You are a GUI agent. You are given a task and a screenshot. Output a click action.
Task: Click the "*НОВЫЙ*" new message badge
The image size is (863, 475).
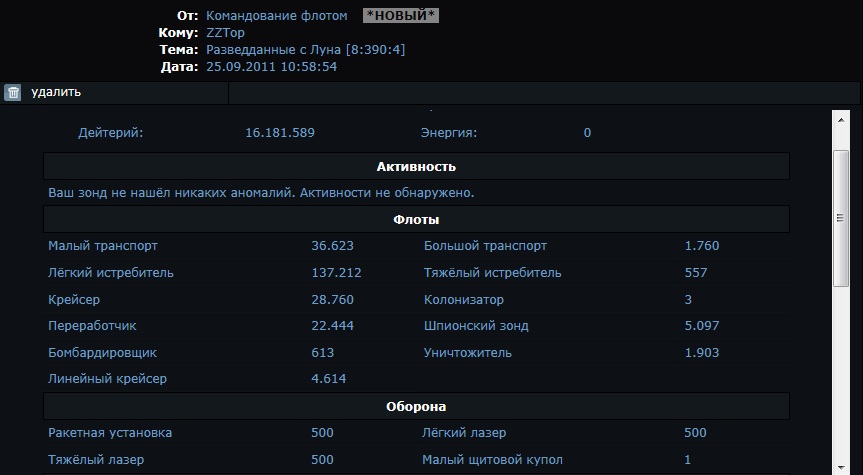pyautogui.click(x=400, y=16)
